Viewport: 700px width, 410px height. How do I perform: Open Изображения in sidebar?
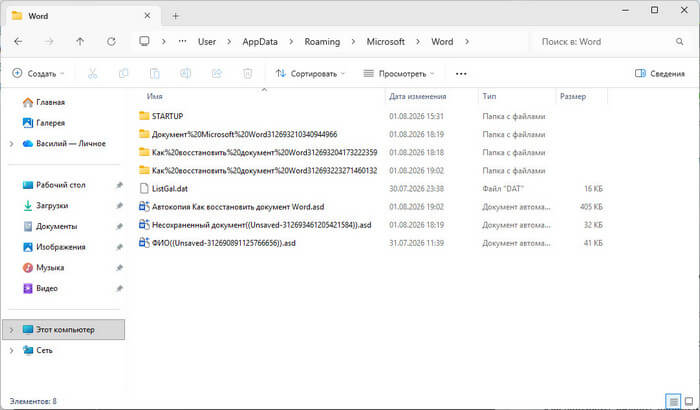click(x=54, y=247)
